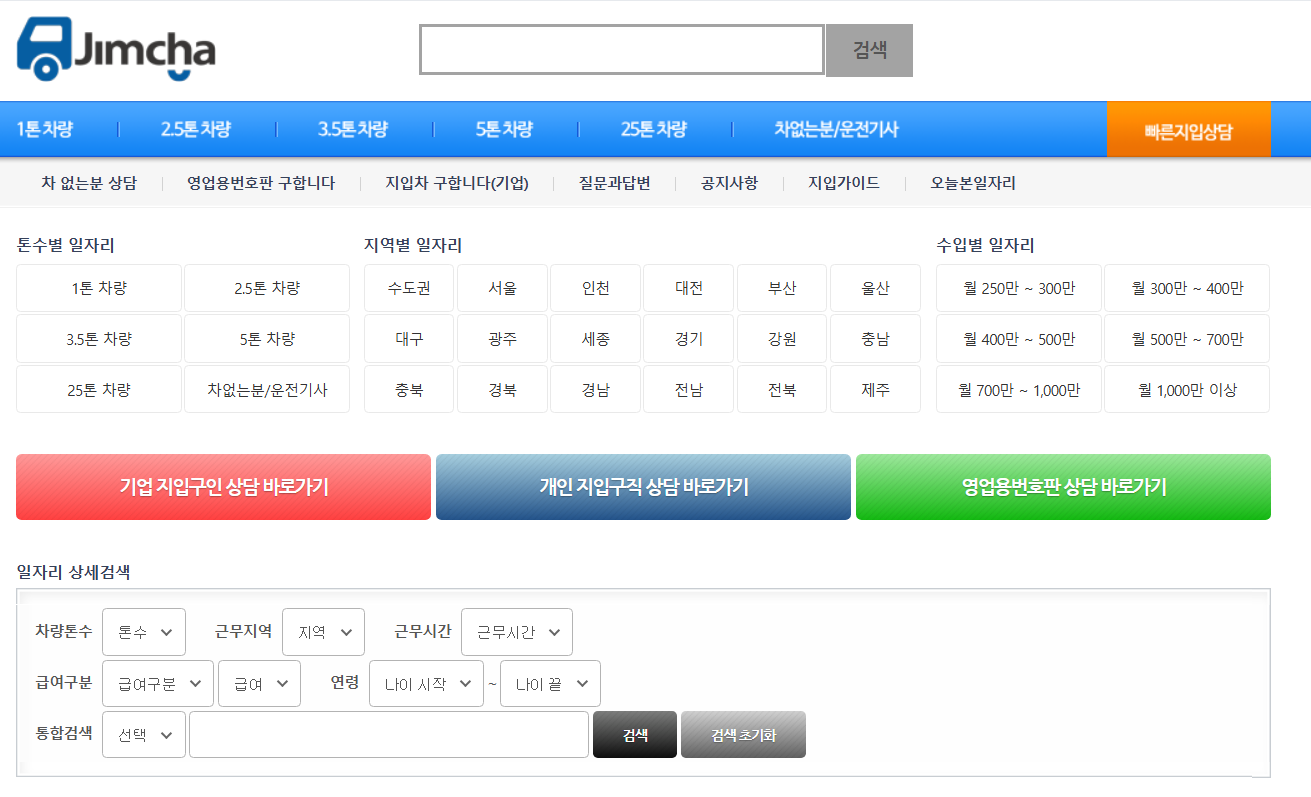
Task: Select 5톤 차량 under 톤수별 일자리
Action: tap(267, 339)
